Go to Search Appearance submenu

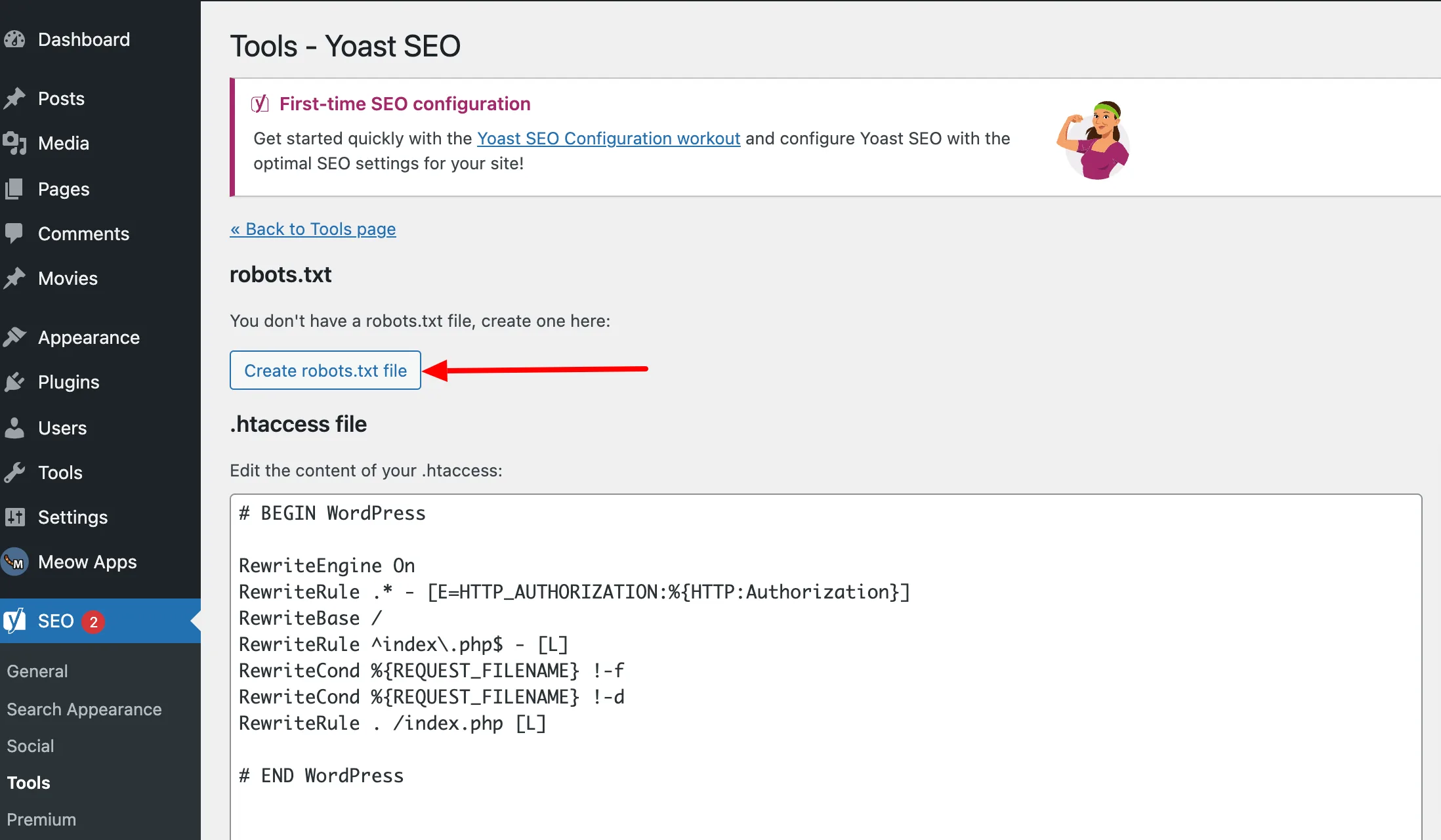(84, 709)
